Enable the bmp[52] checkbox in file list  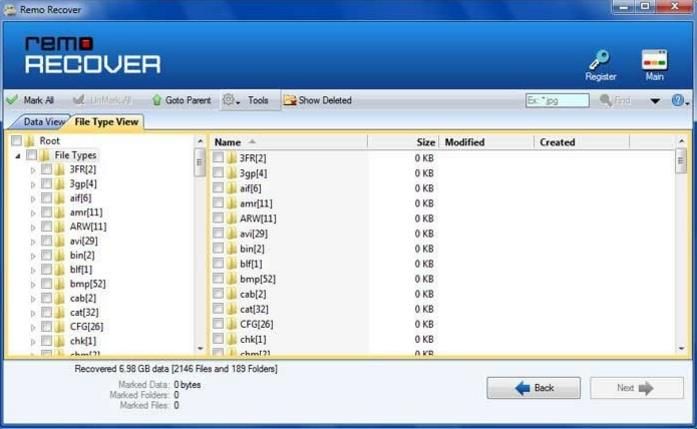click(x=219, y=279)
